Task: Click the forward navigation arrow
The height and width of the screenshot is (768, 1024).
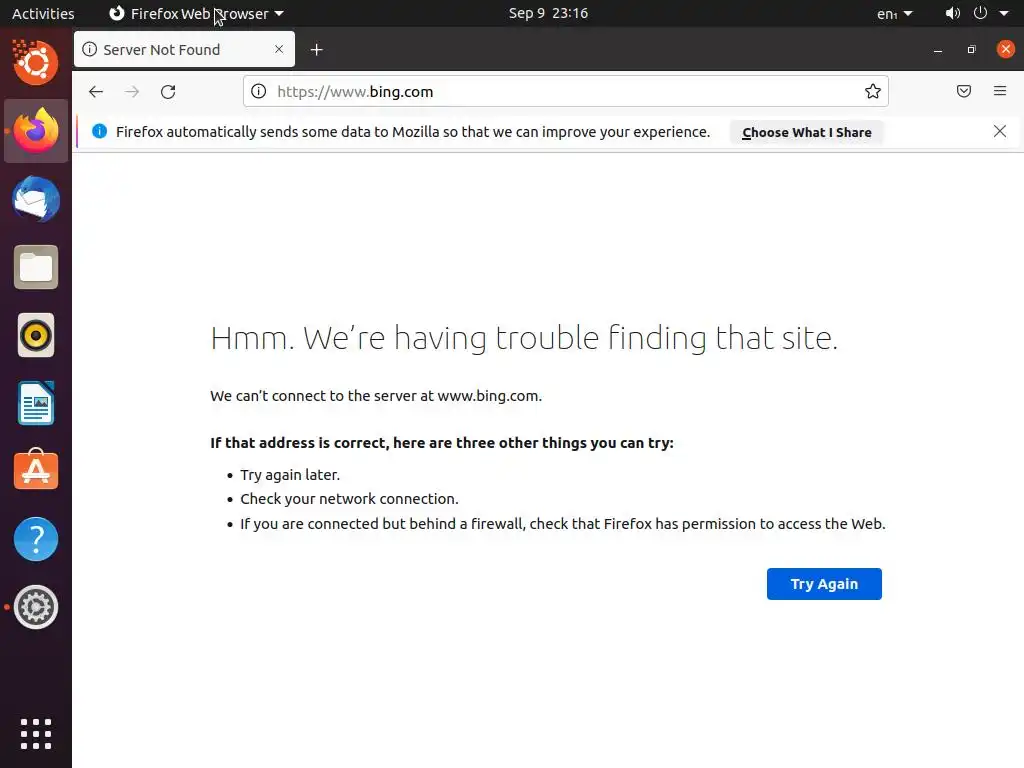Action: (x=132, y=91)
